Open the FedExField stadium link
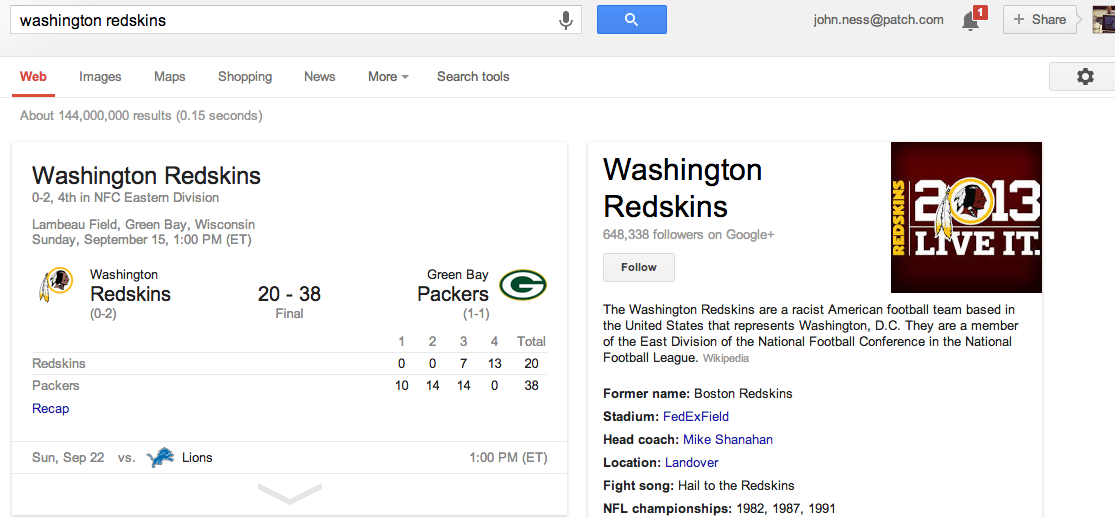 (695, 417)
